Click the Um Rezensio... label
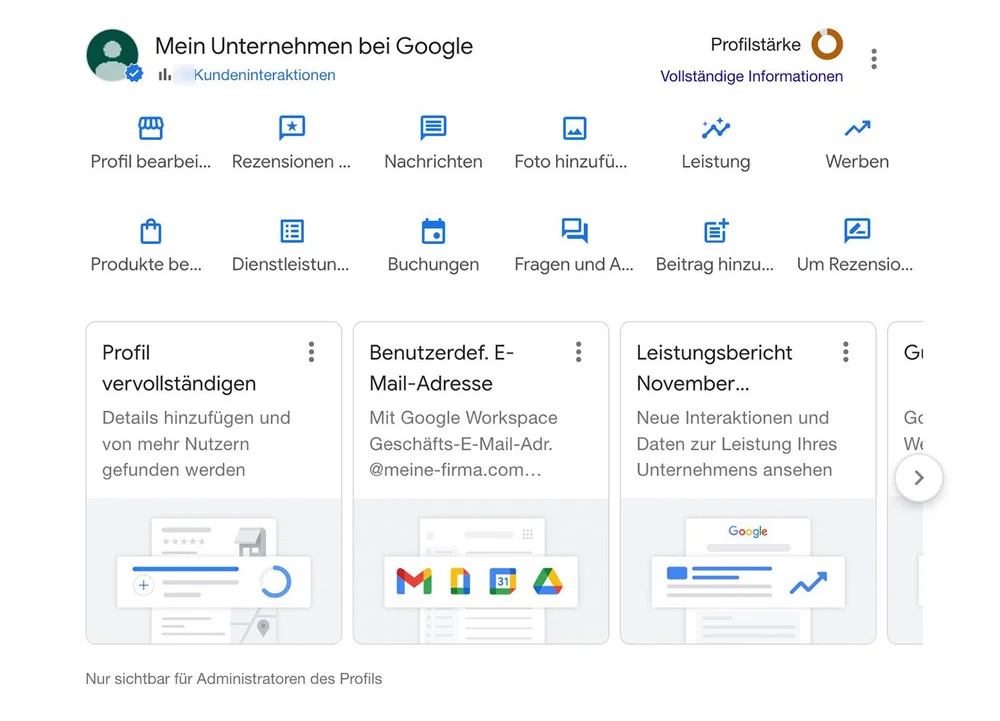 855,264
